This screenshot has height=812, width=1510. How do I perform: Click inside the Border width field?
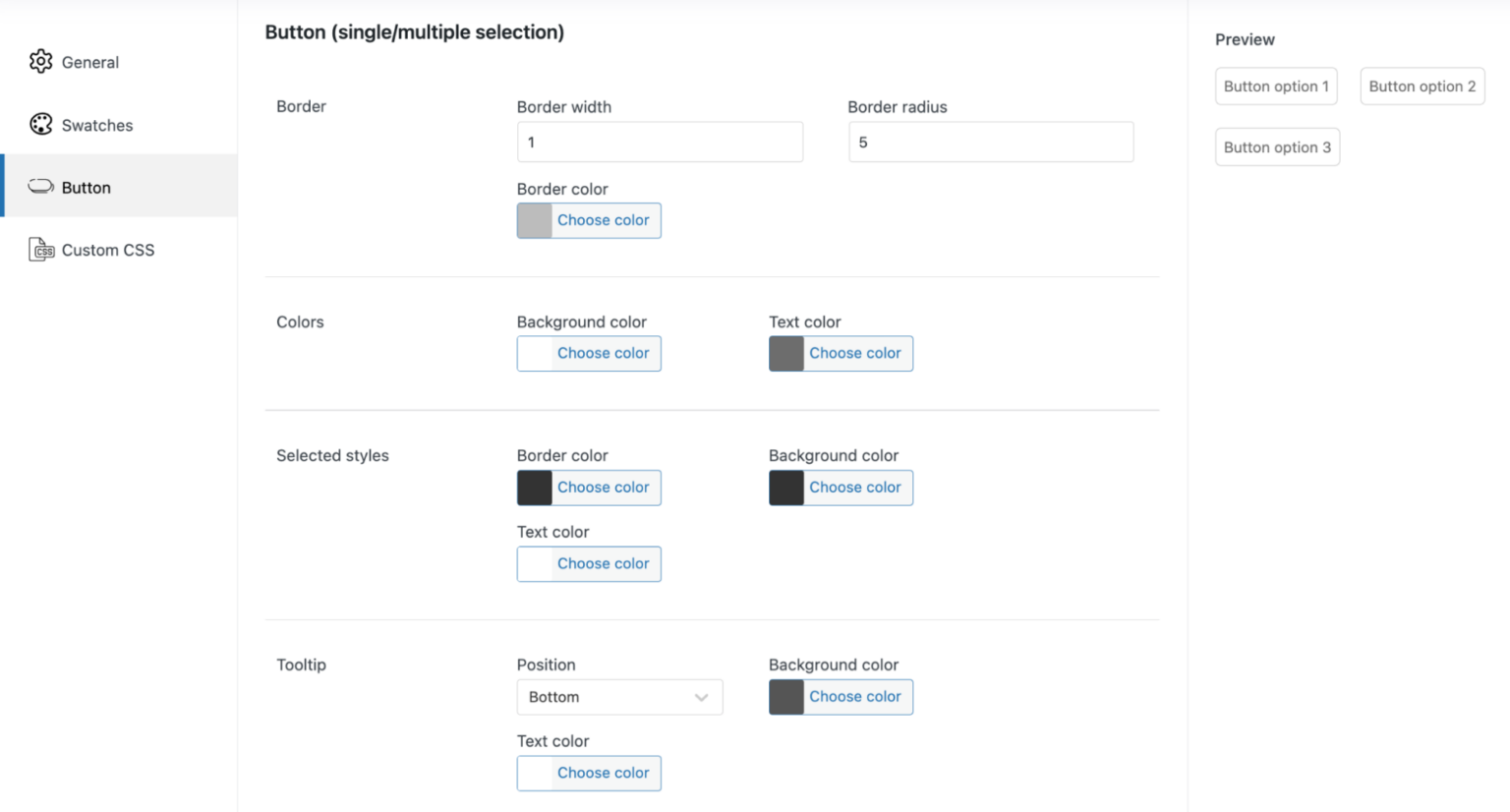pos(660,142)
